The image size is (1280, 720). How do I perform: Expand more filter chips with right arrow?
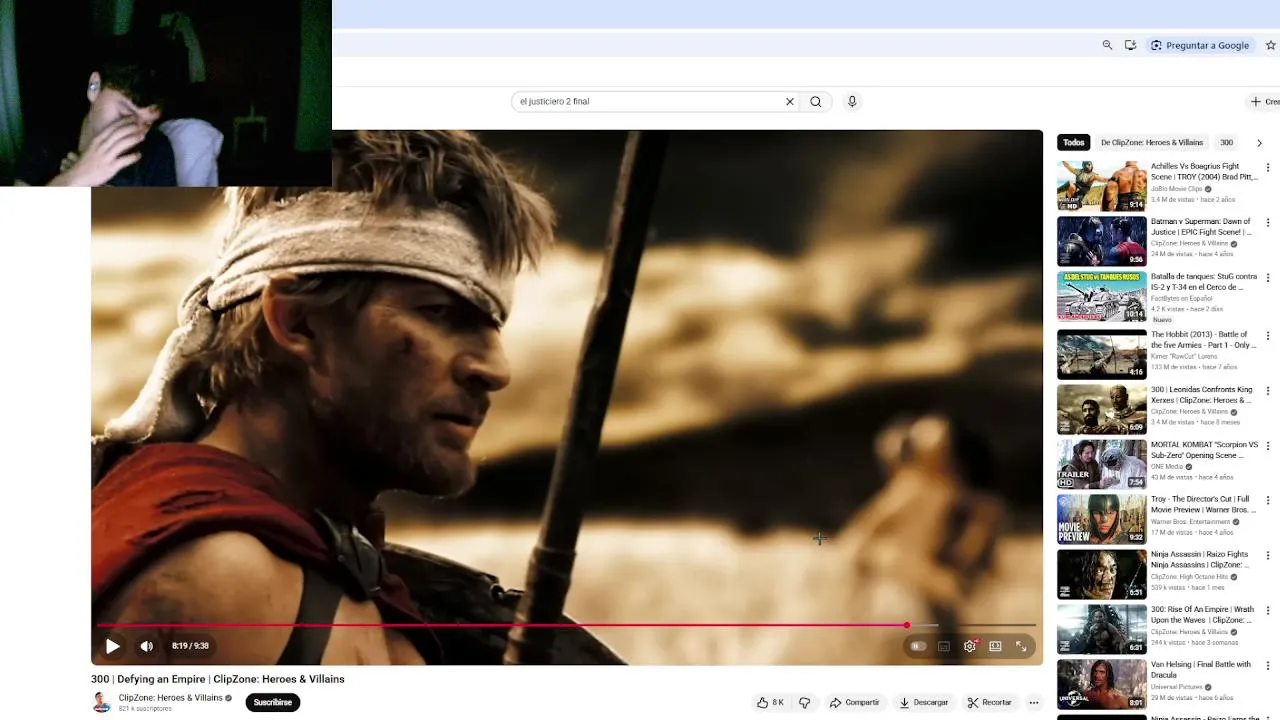(1259, 143)
